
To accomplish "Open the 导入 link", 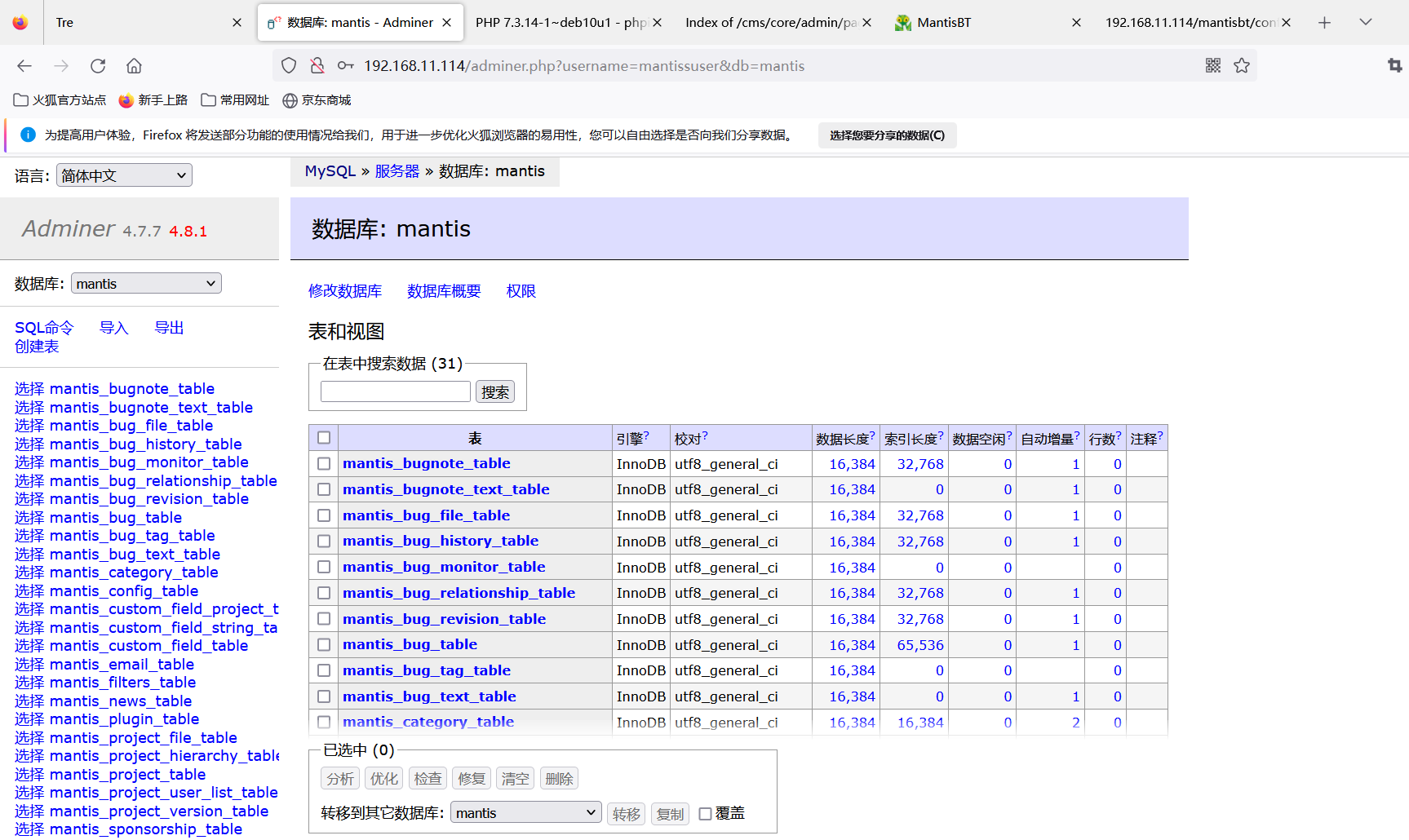I will [x=114, y=328].
